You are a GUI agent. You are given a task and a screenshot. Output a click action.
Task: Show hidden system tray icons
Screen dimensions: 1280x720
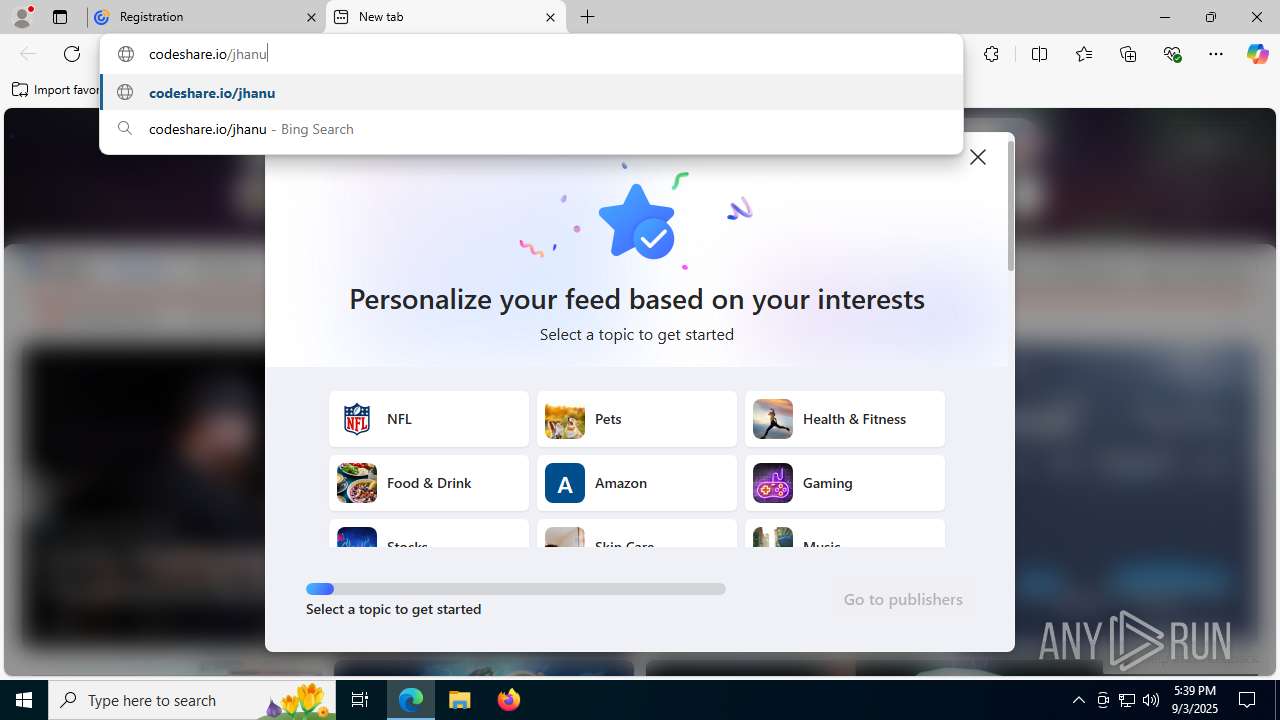[1078, 700]
